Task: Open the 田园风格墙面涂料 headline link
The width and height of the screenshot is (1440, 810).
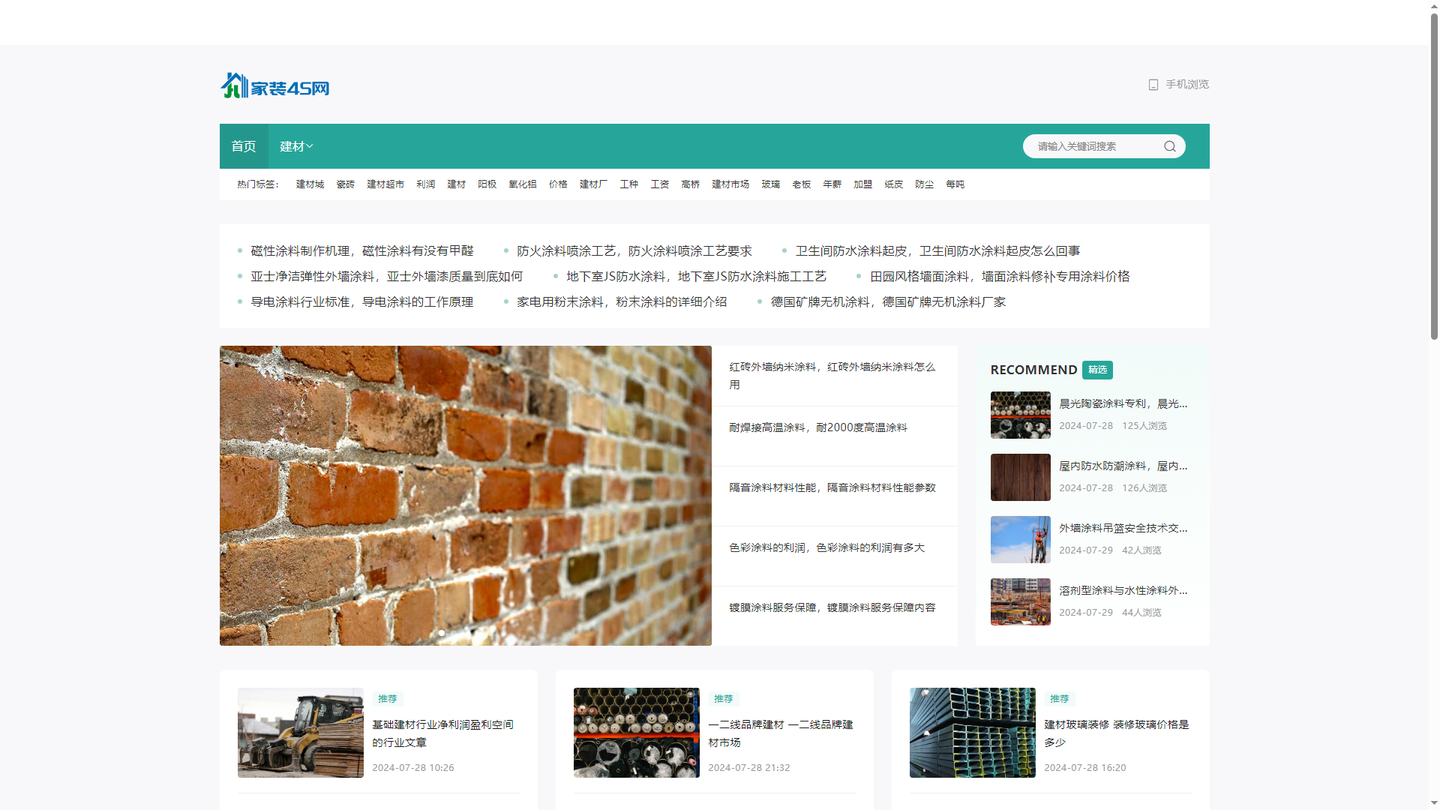Action: [1000, 276]
